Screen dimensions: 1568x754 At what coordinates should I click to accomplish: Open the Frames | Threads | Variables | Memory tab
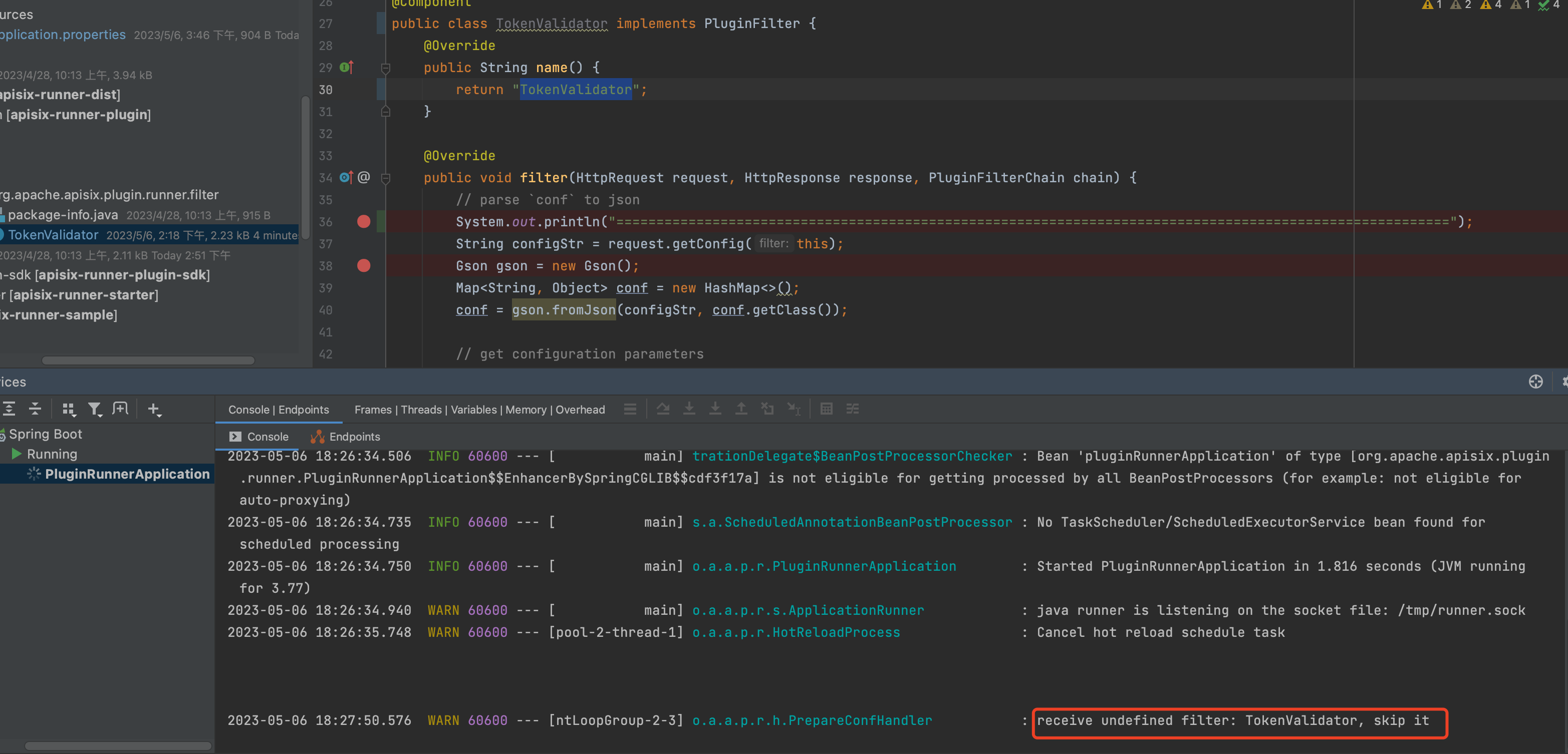click(479, 410)
